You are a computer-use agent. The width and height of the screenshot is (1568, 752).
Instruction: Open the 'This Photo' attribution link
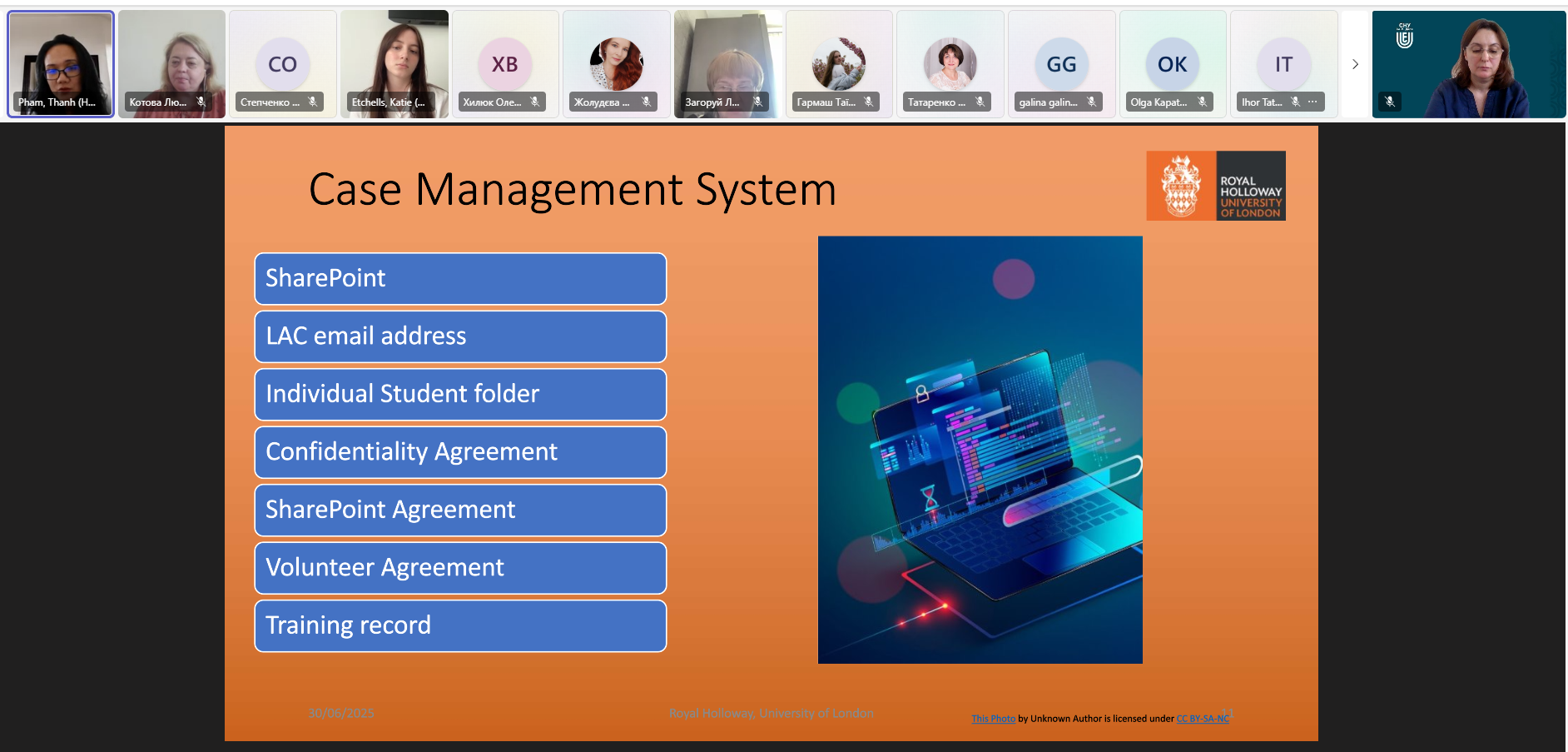pos(993,719)
